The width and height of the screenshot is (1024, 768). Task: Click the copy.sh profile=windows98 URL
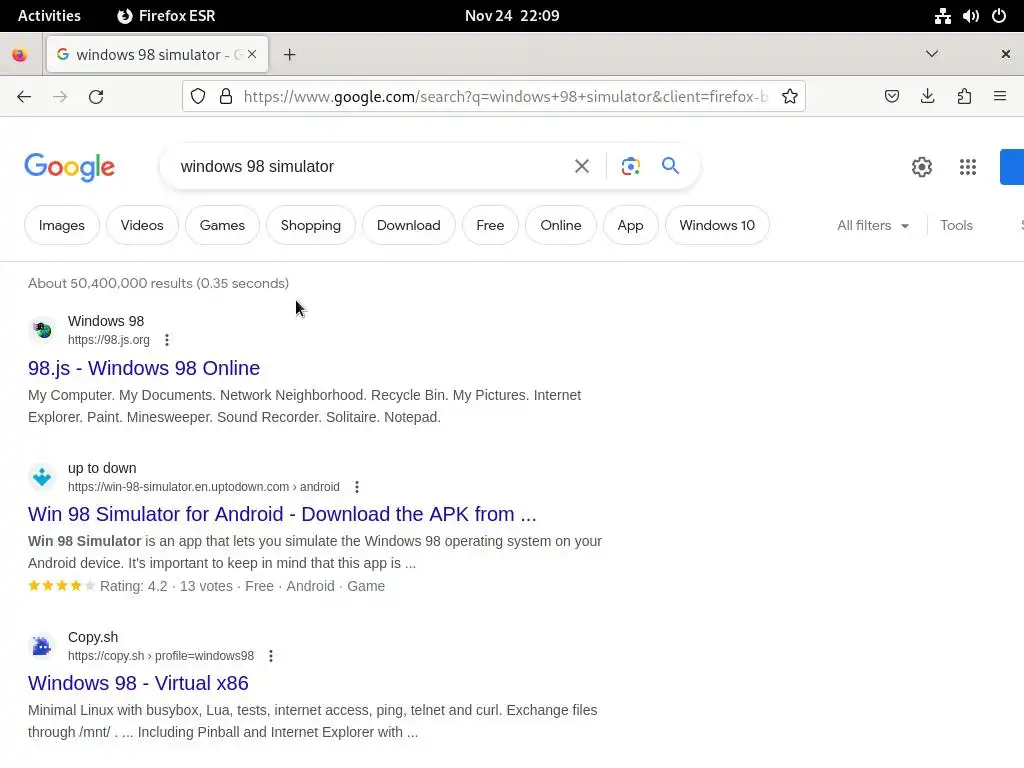tap(161, 656)
